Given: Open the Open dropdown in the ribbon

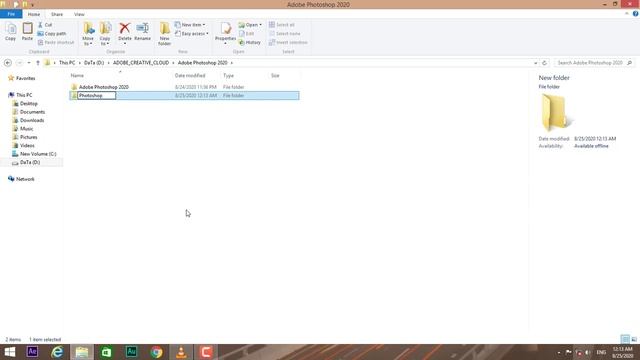Looking at the screenshot, I should click(250, 25).
